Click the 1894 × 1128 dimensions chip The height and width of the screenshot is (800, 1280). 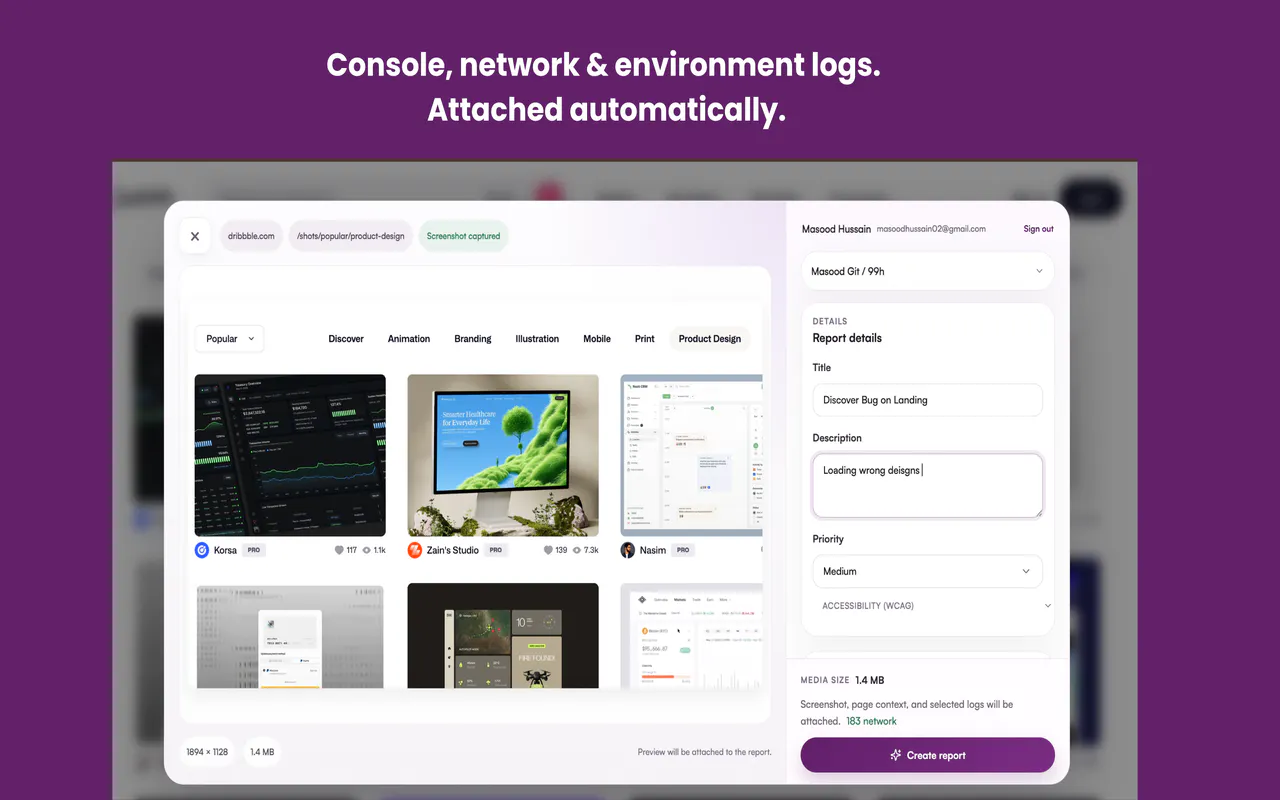point(207,752)
